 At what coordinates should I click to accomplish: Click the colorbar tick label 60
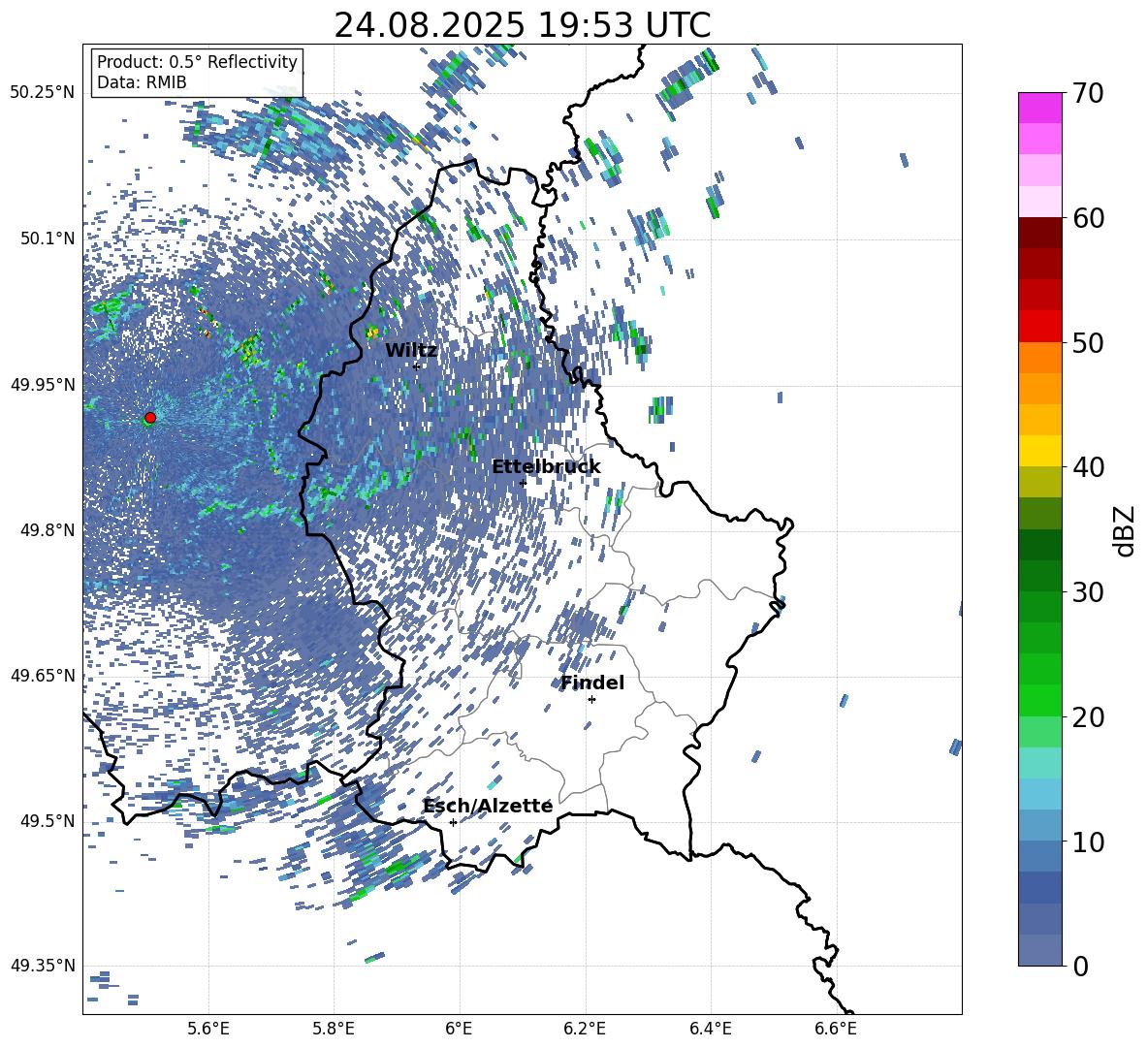pos(1089,218)
